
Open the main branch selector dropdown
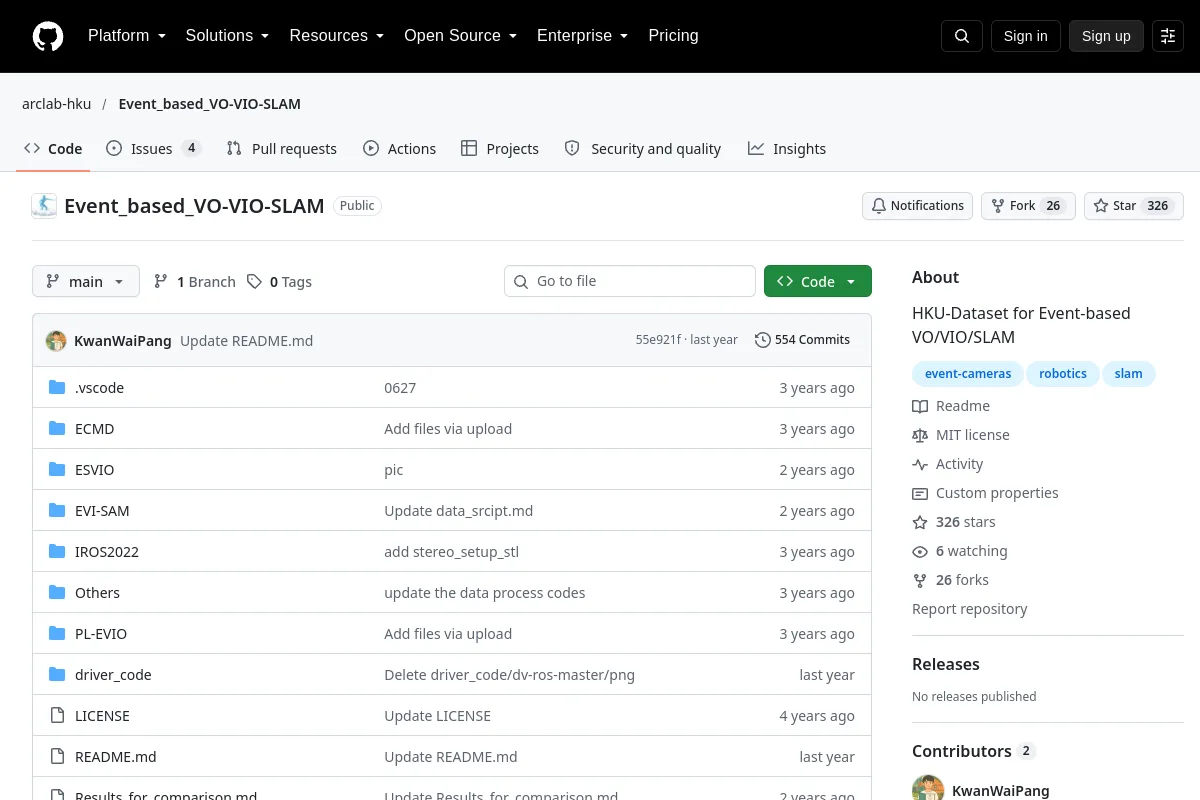coord(86,282)
